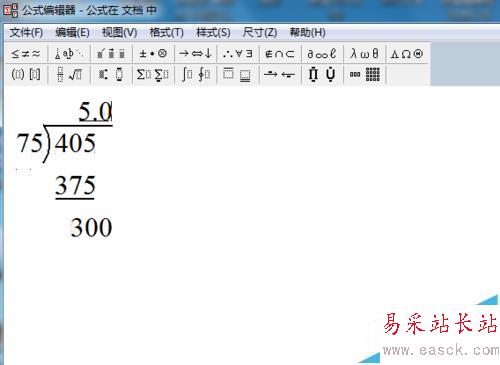Open the spaces and ellipses palette

(x=69, y=54)
